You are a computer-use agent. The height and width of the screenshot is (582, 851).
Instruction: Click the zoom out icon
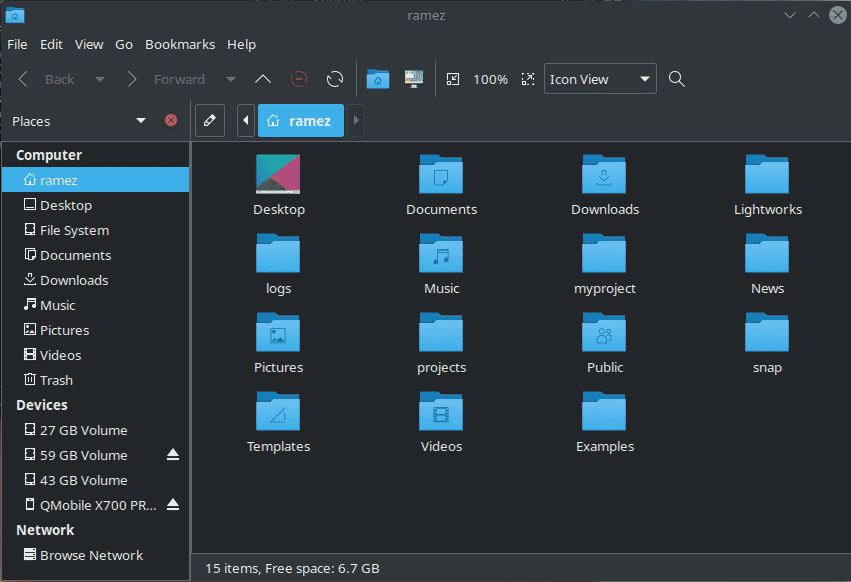(x=453, y=79)
